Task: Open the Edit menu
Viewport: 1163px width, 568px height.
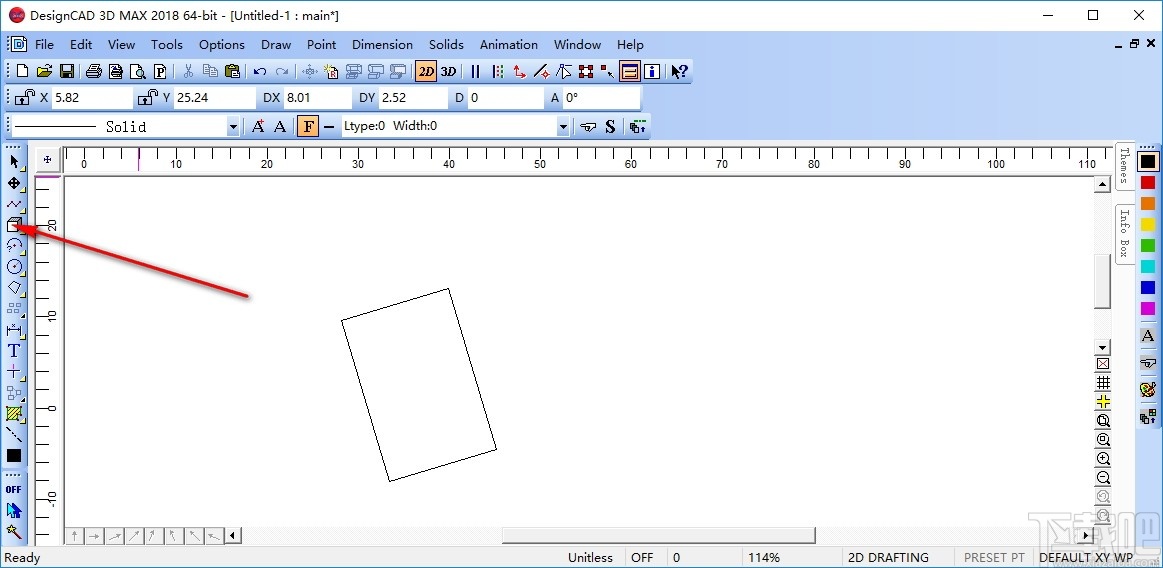Action: coord(81,44)
